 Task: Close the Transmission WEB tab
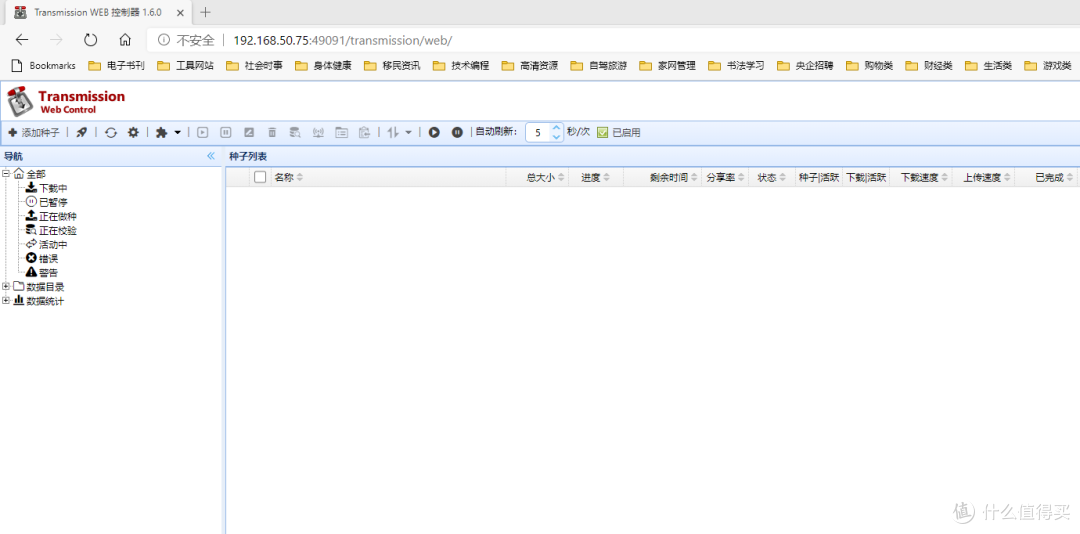(180, 12)
